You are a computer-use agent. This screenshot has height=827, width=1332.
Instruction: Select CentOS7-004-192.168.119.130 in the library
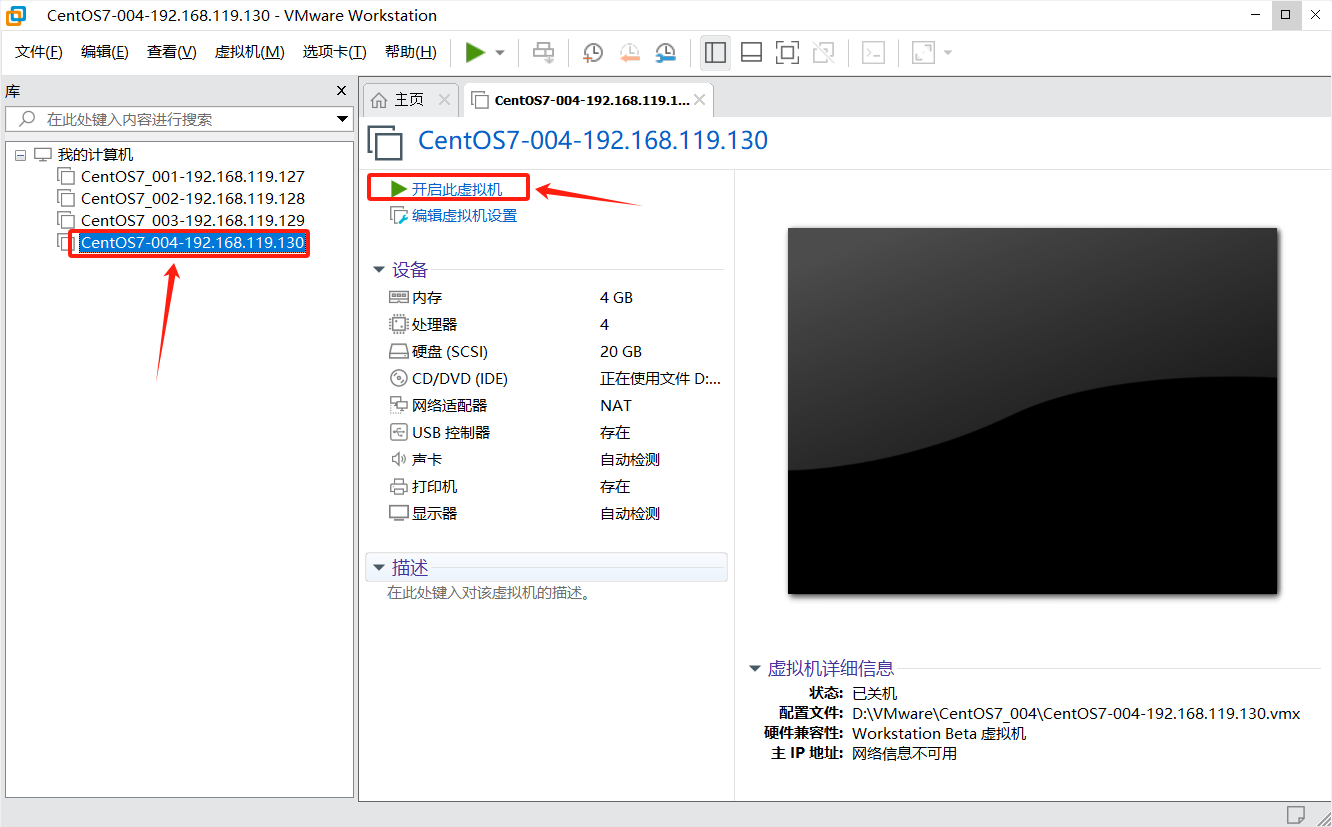coord(193,243)
